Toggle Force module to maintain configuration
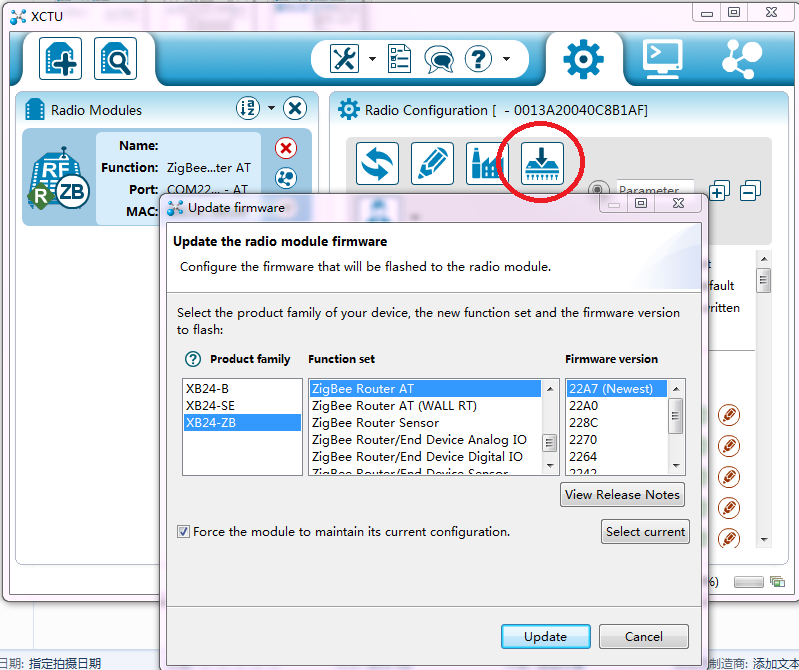The width and height of the screenshot is (799, 670). pos(183,531)
